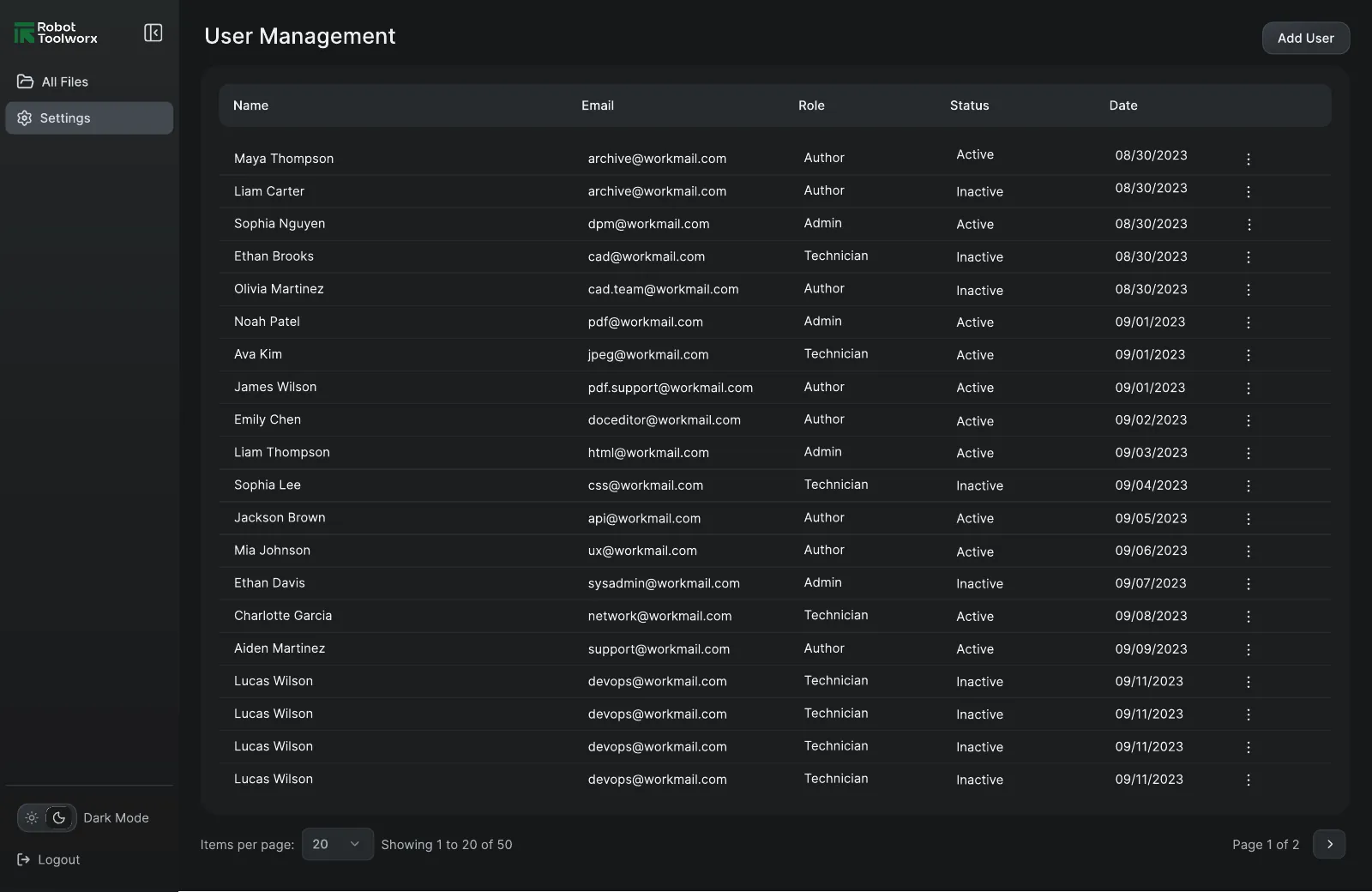
Task: Sort by the Email column header
Action: tap(598, 105)
